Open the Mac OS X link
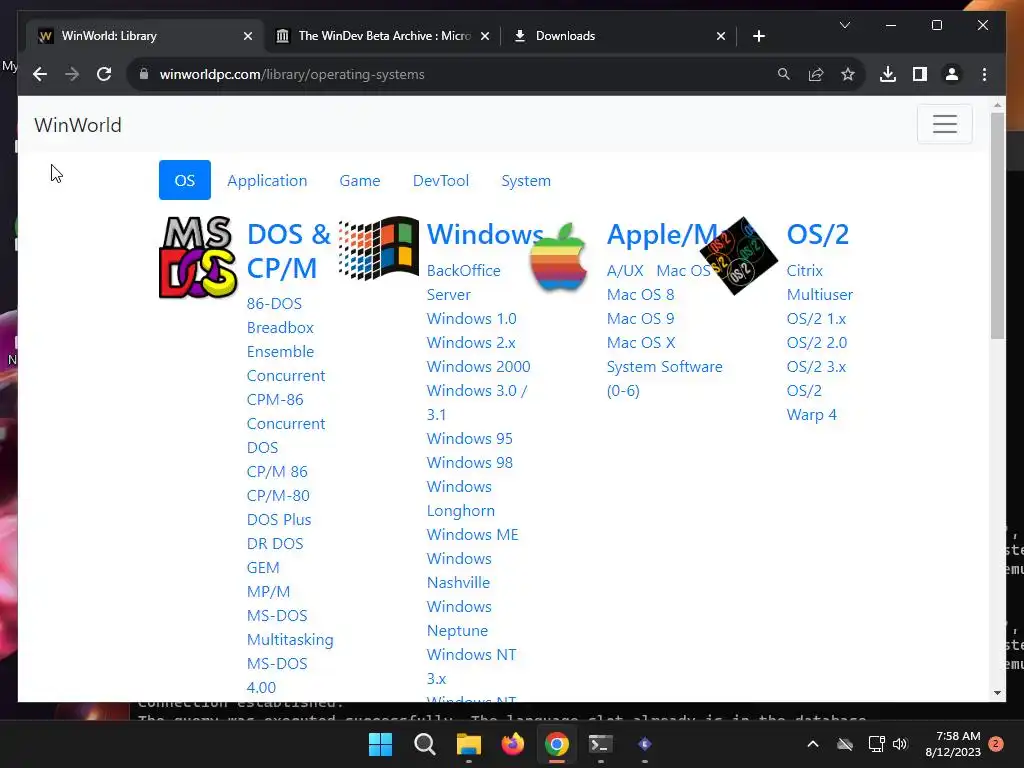The height and width of the screenshot is (768, 1024). click(641, 342)
